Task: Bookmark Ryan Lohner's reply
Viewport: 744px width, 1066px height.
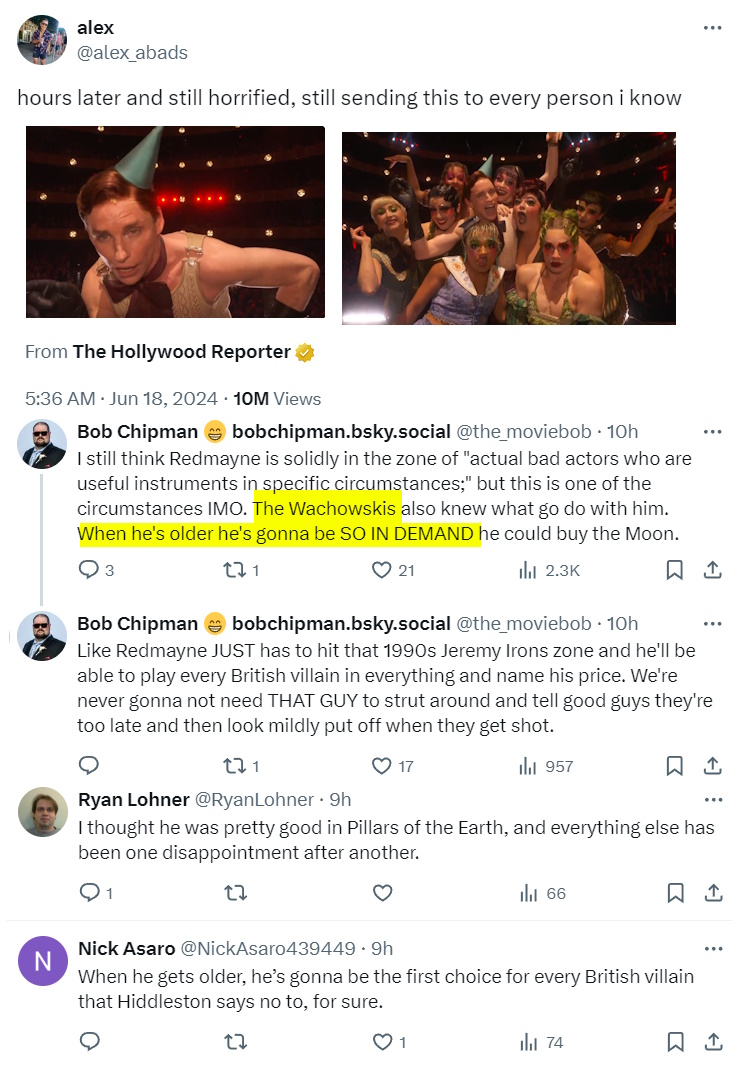Action: coord(675,893)
